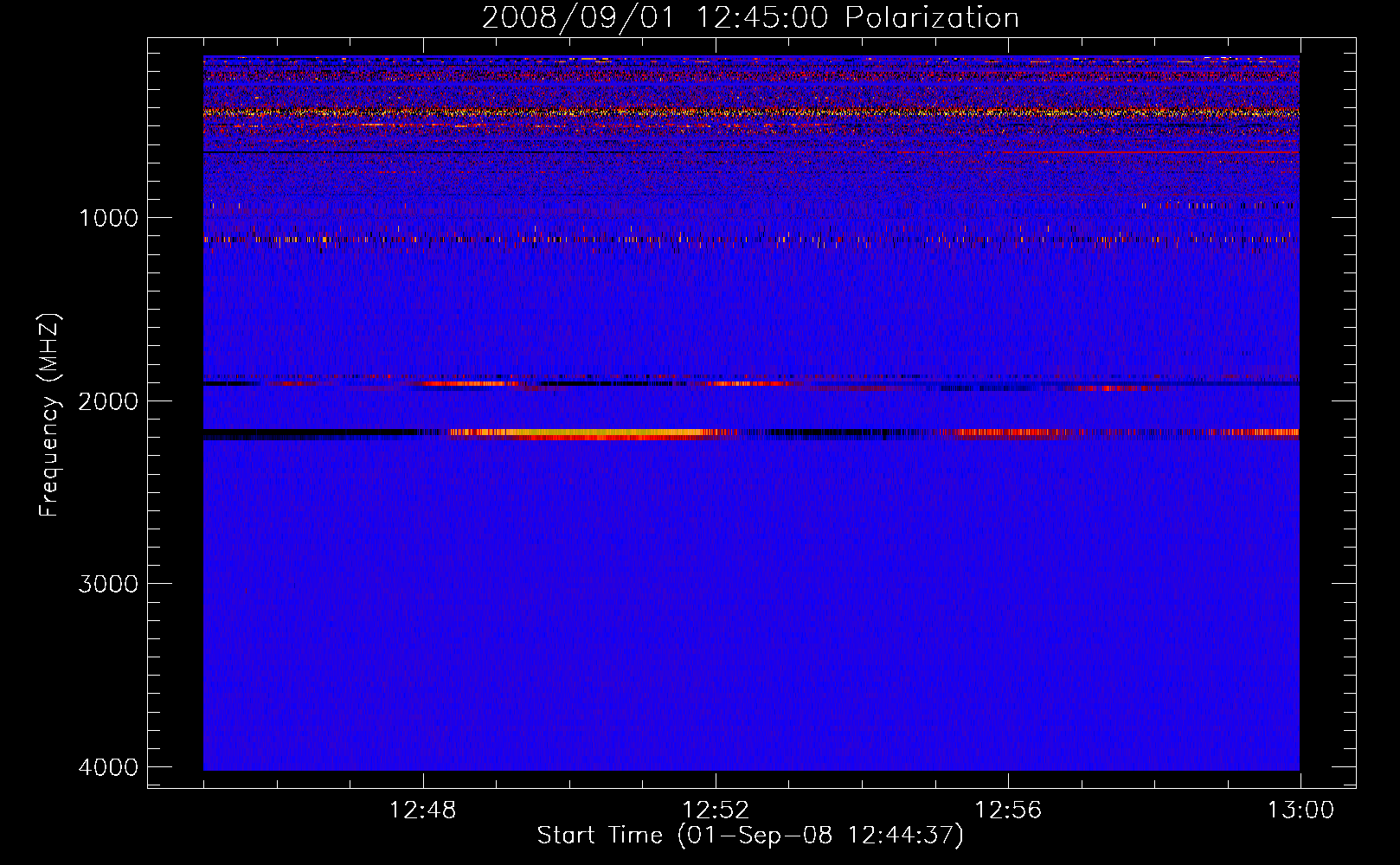1400x865 pixels.
Task: Click the 2000 frequency tick label
Action: 108,401
